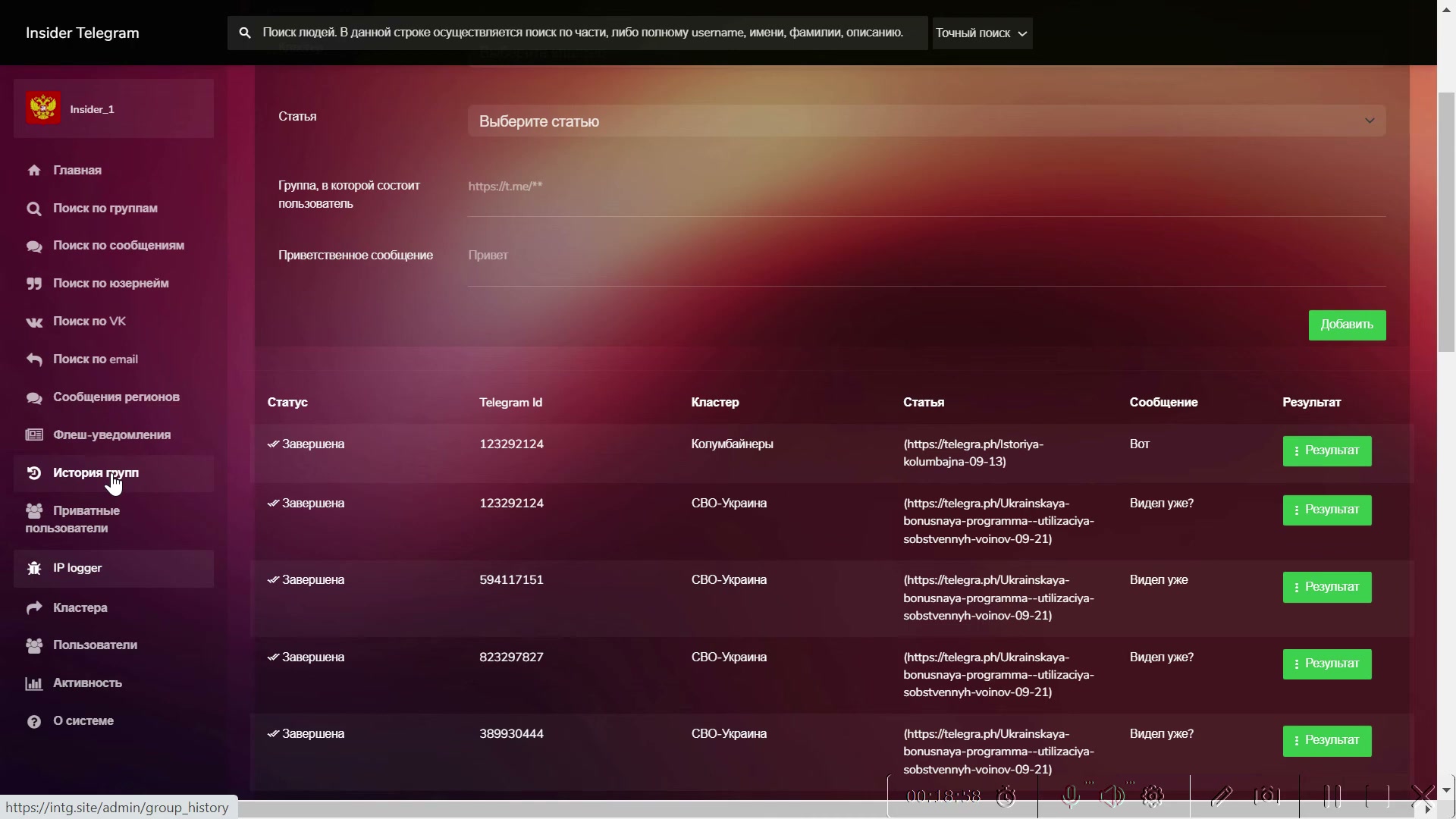This screenshot has height=819, width=1456.
Task: Open Сообщения регионов in the sidebar
Action: coord(114,397)
